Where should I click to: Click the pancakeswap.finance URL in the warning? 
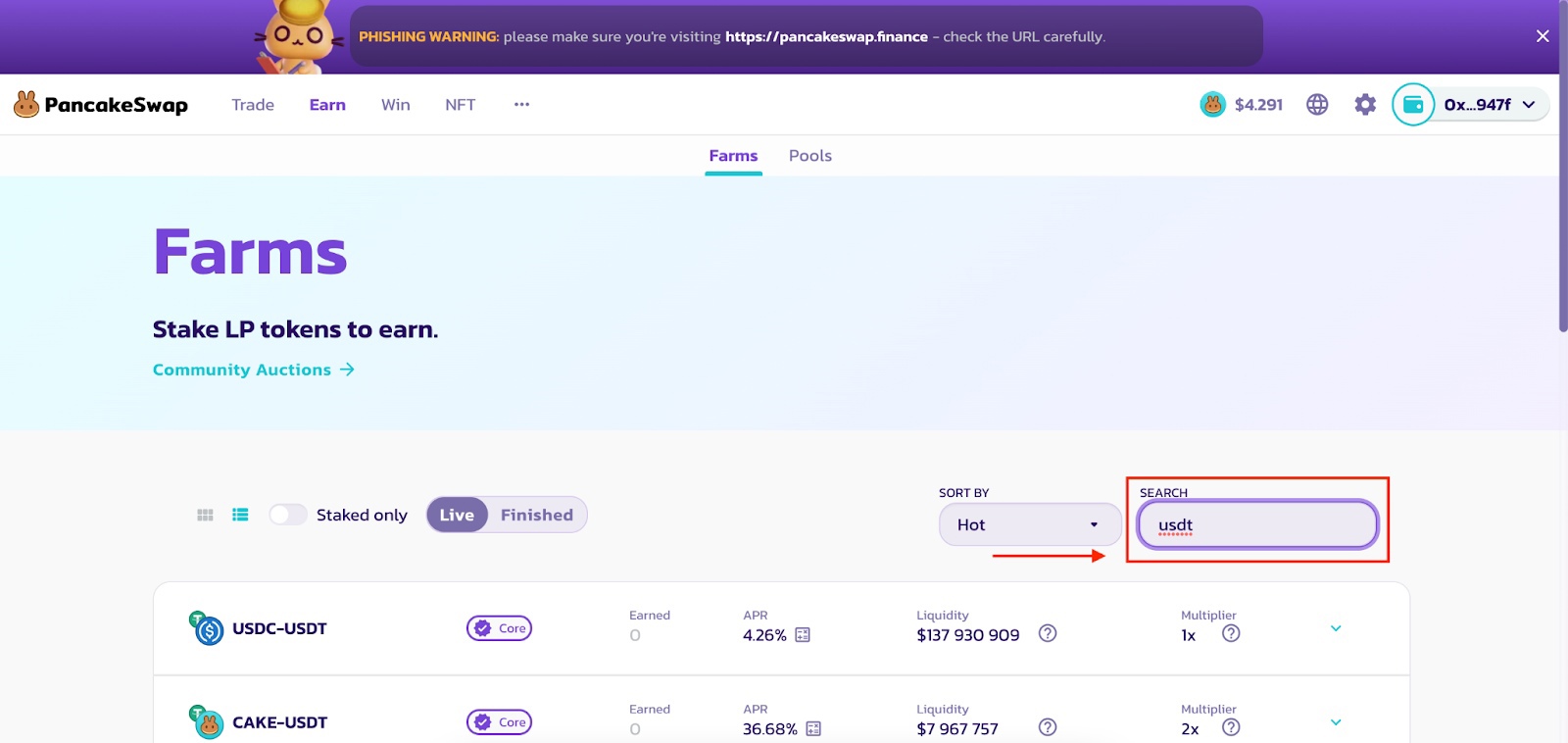pos(826,36)
